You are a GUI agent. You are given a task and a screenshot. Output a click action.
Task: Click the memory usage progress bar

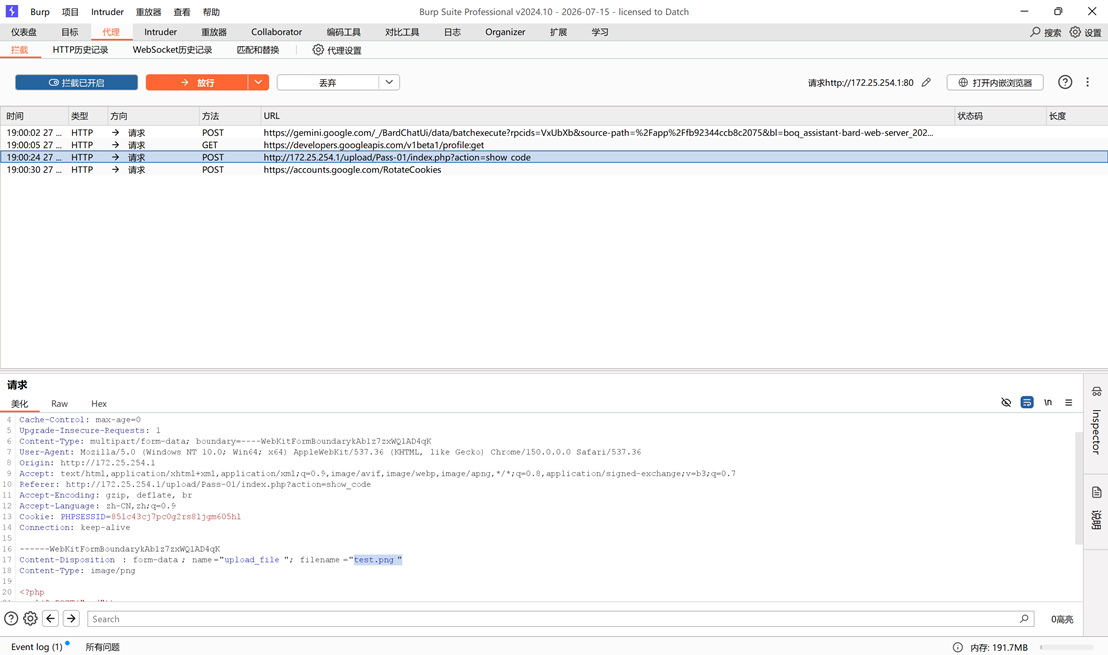[1067, 647]
